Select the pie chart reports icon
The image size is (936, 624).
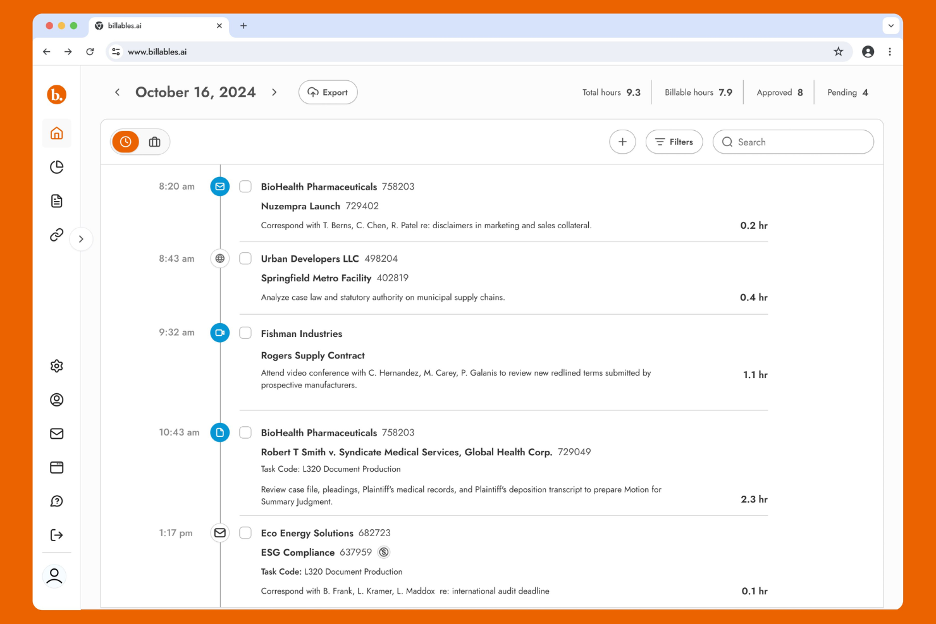click(x=56, y=167)
